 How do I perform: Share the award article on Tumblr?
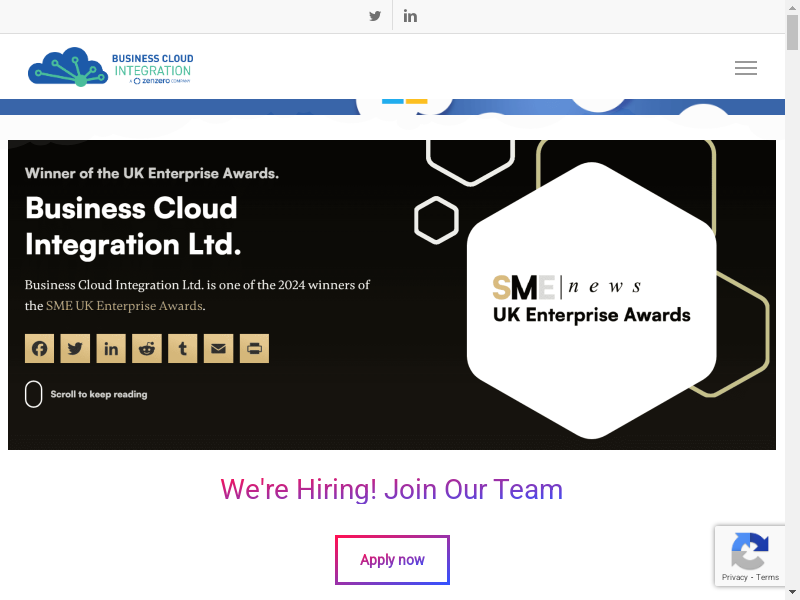[x=183, y=348]
